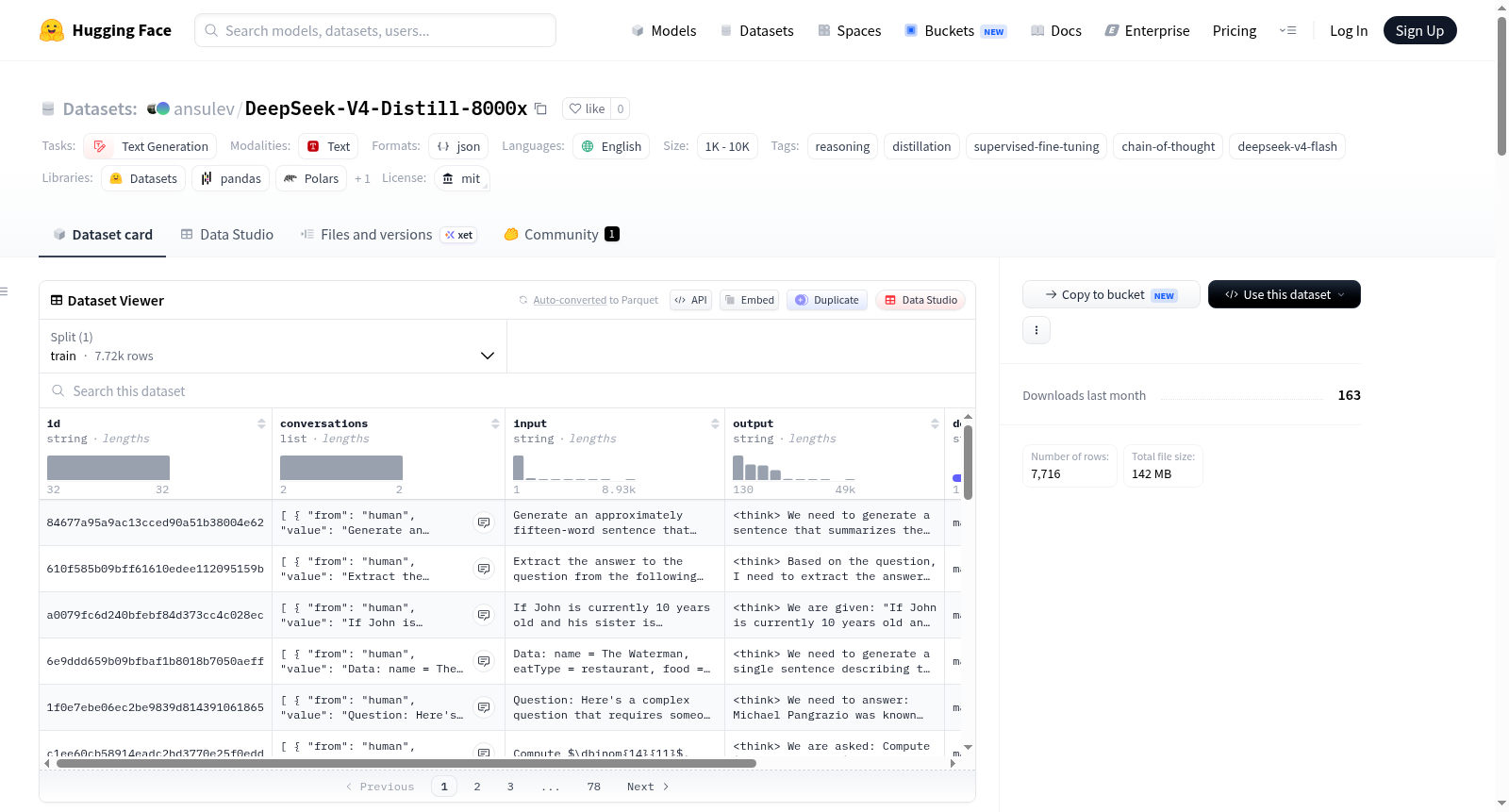Open Data Studio button in viewer header

[x=920, y=300]
